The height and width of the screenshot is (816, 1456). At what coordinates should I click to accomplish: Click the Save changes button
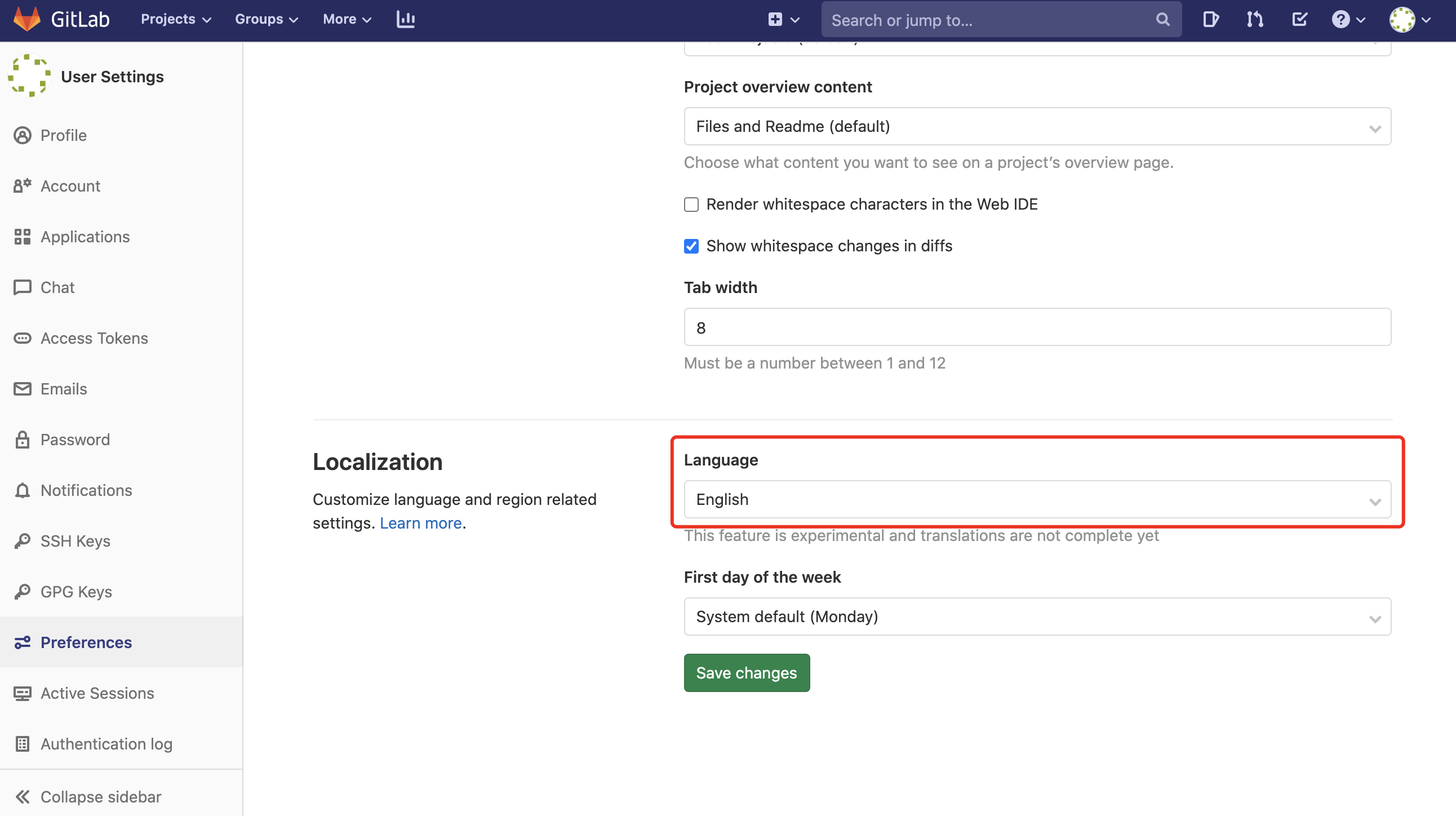tap(746, 673)
